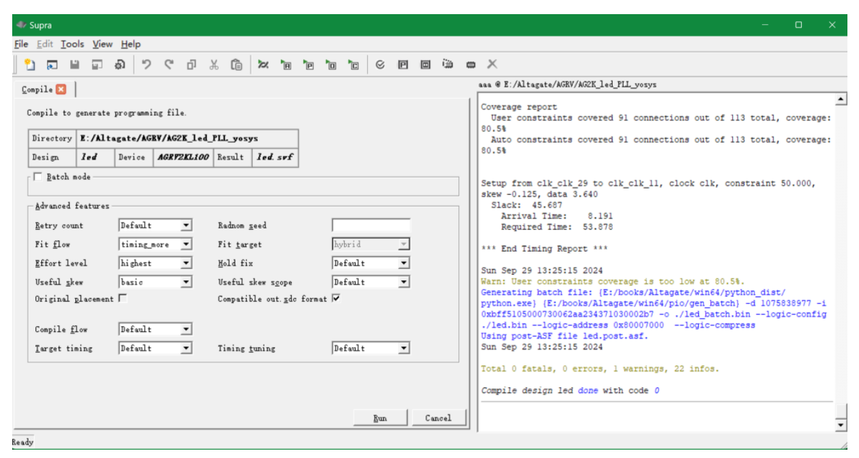Open the Fit flow dropdown

(156, 244)
